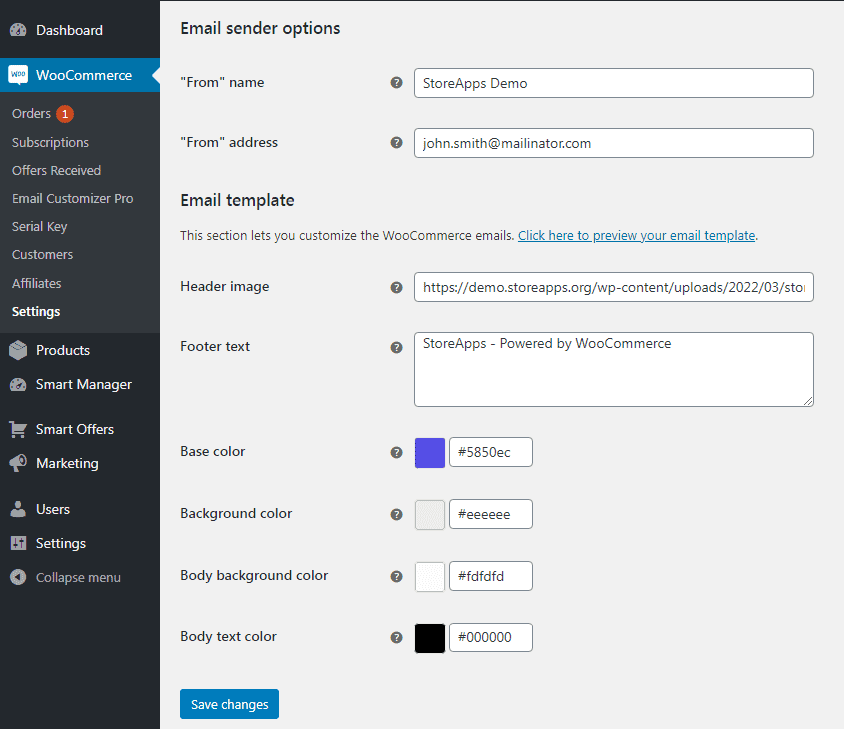
Task: Click the Marketing megaphone icon
Action: pos(18,463)
